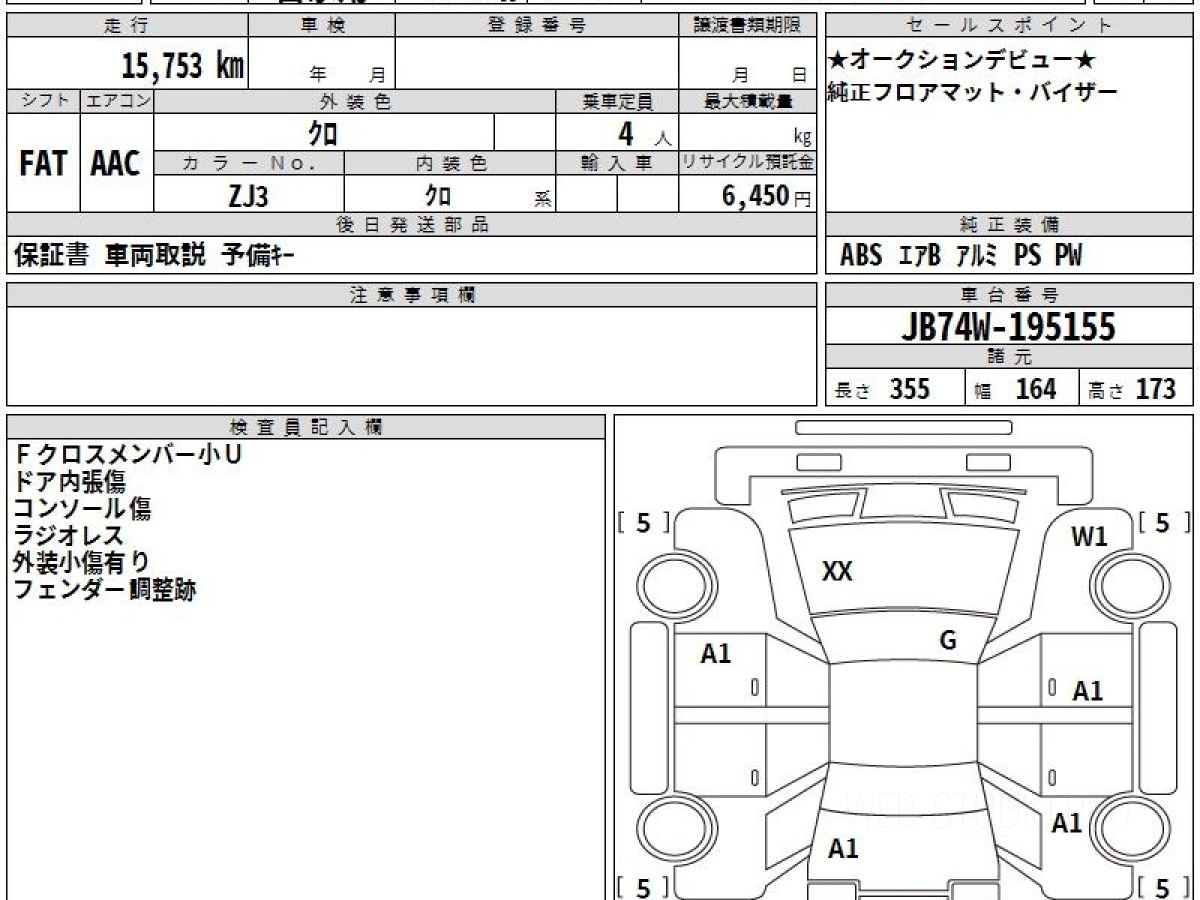
Task: Select the 車両取説 item
Action: click(155, 256)
